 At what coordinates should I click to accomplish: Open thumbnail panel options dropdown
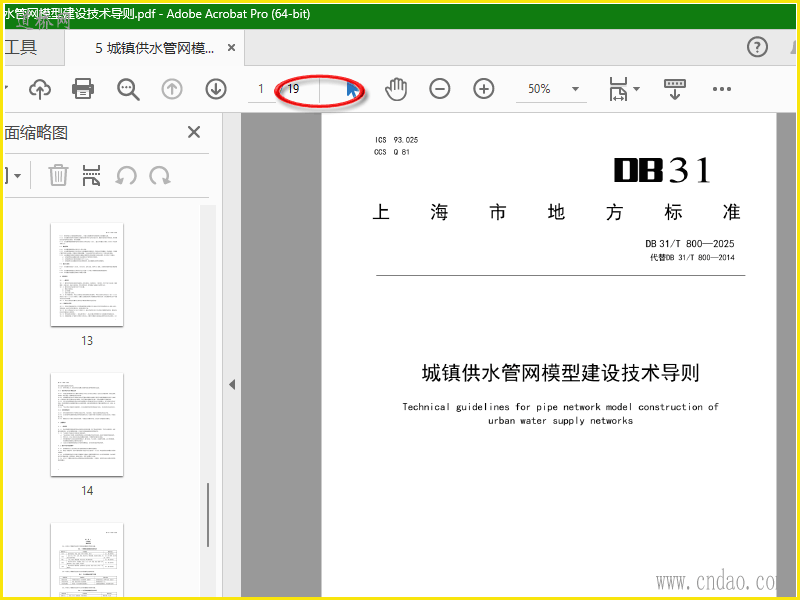(x=17, y=176)
